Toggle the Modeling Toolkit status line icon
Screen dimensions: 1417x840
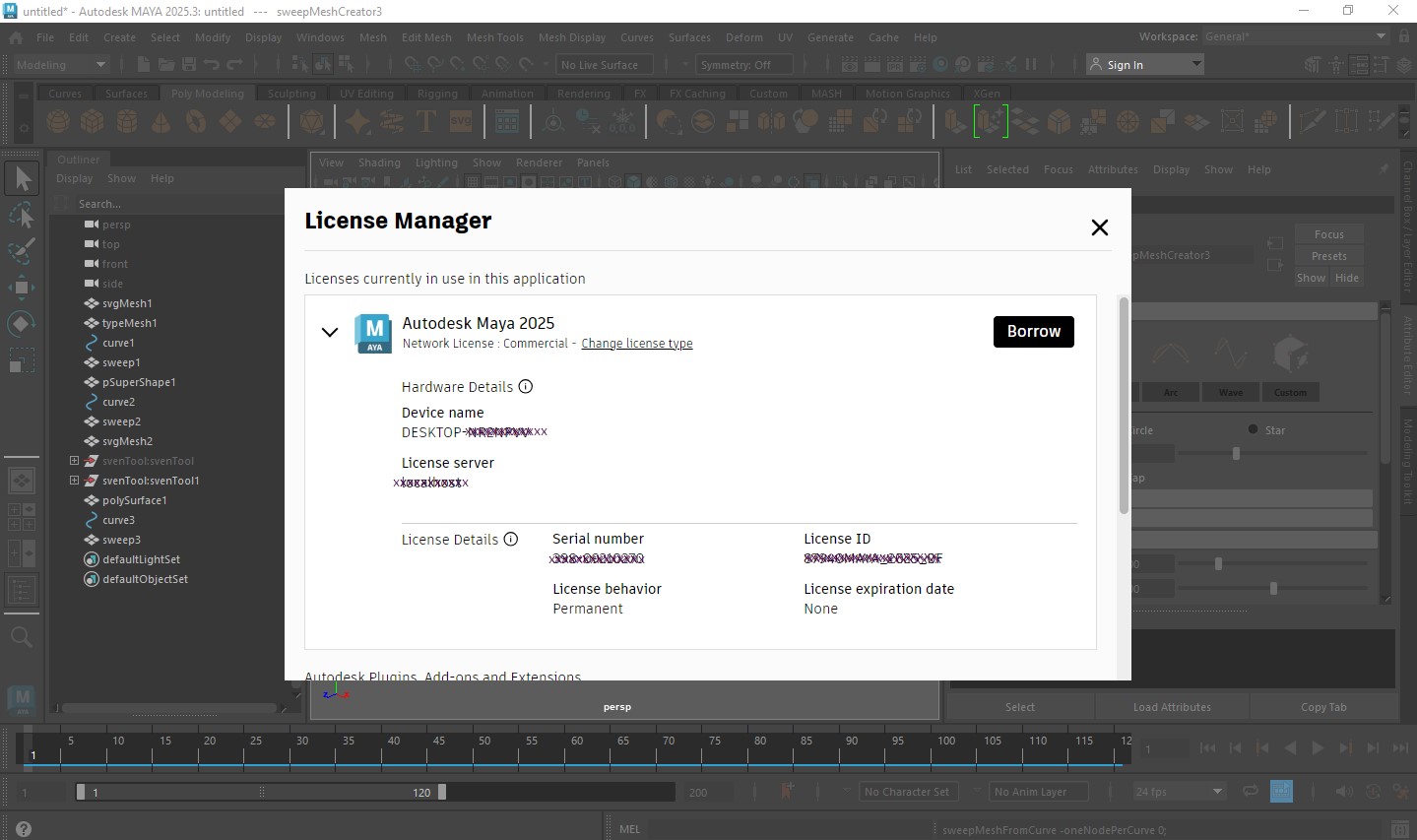point(1313,65)
